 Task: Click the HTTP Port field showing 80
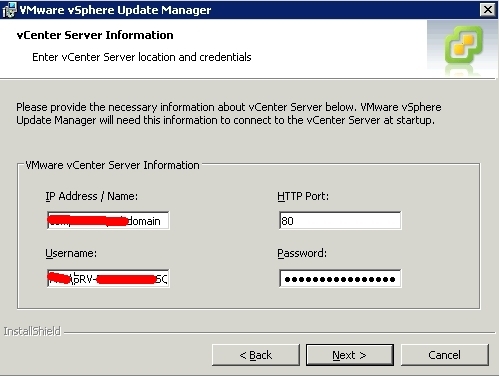(340, 220)
